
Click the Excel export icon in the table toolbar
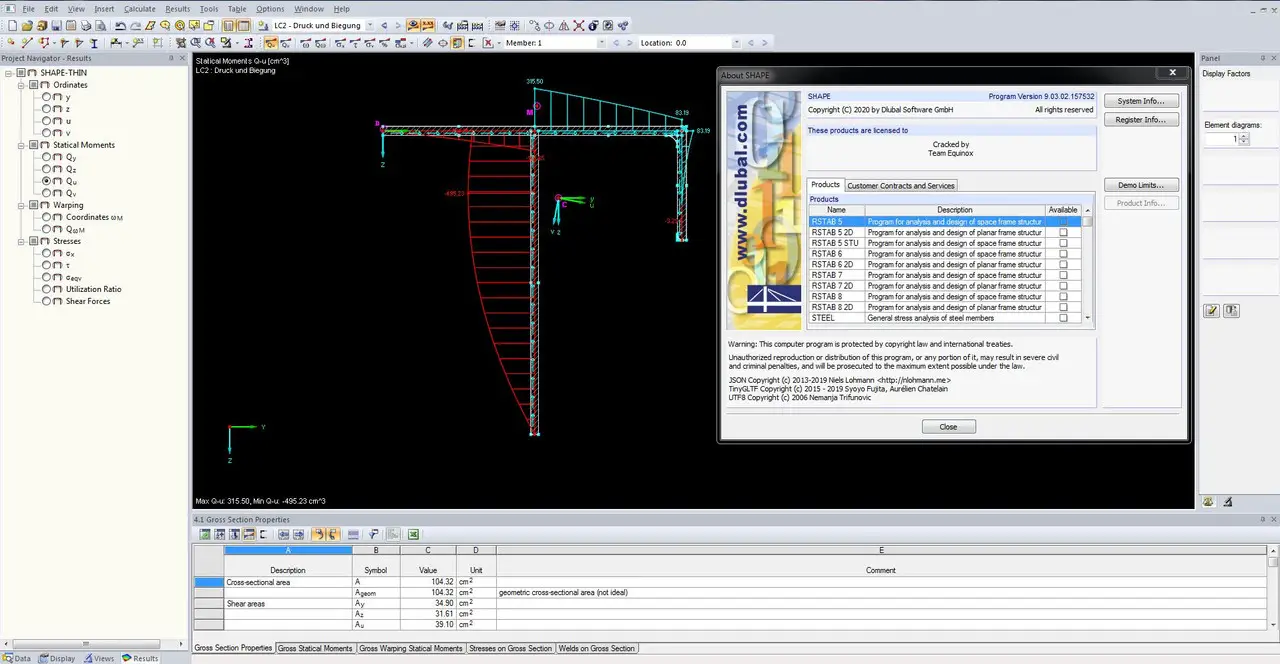coord(413,535)
